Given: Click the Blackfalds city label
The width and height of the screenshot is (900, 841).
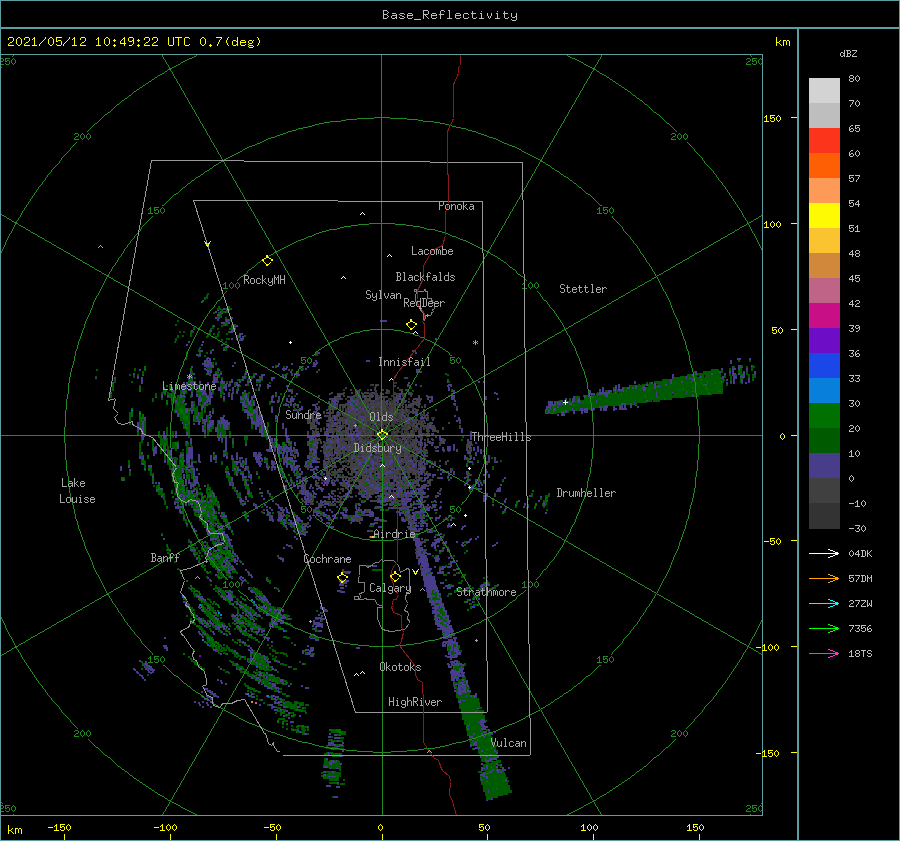Looking at the screenshot, I should [425, 277].
